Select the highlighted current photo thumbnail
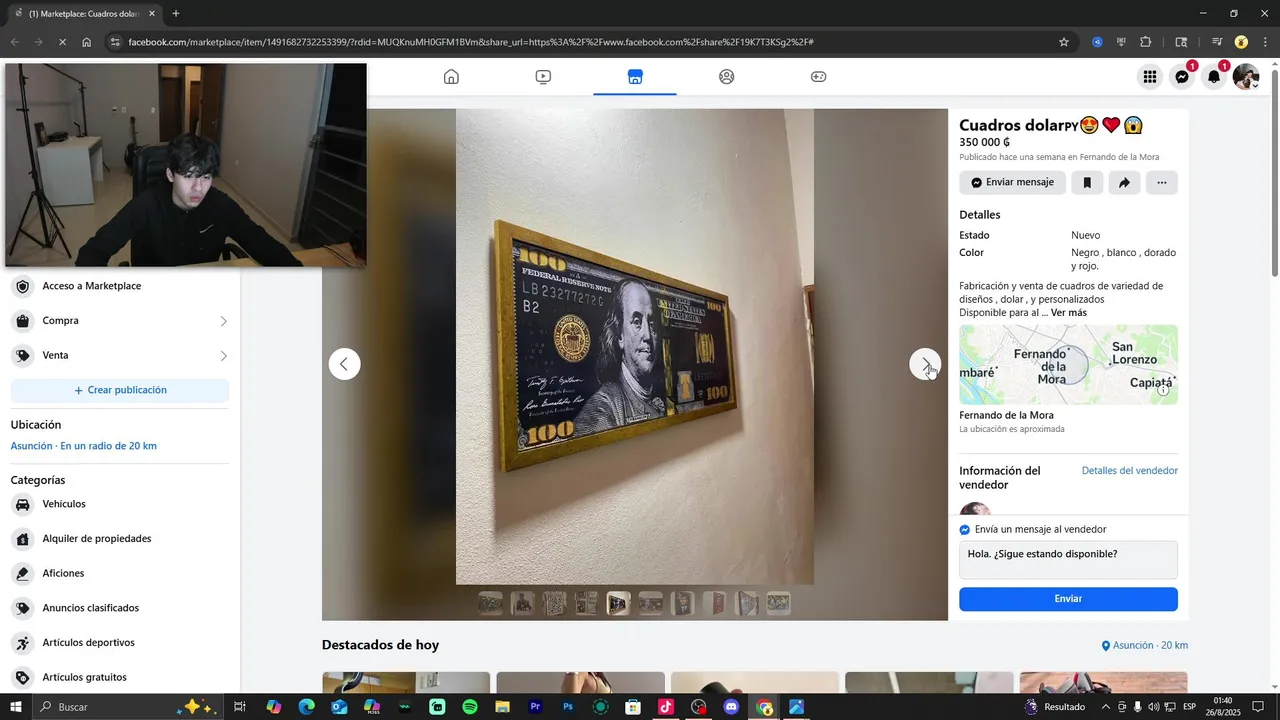Screen dimensions: 1280x720 pyautogui.click(x=618, y=603)
